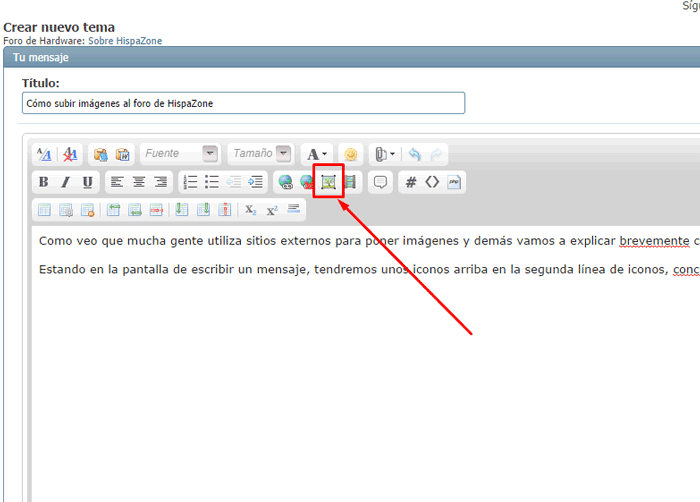Open the attachment paperclip dropdown
Image resolution: width=700 pixels, height=502 pixels.
coord(385,154)
